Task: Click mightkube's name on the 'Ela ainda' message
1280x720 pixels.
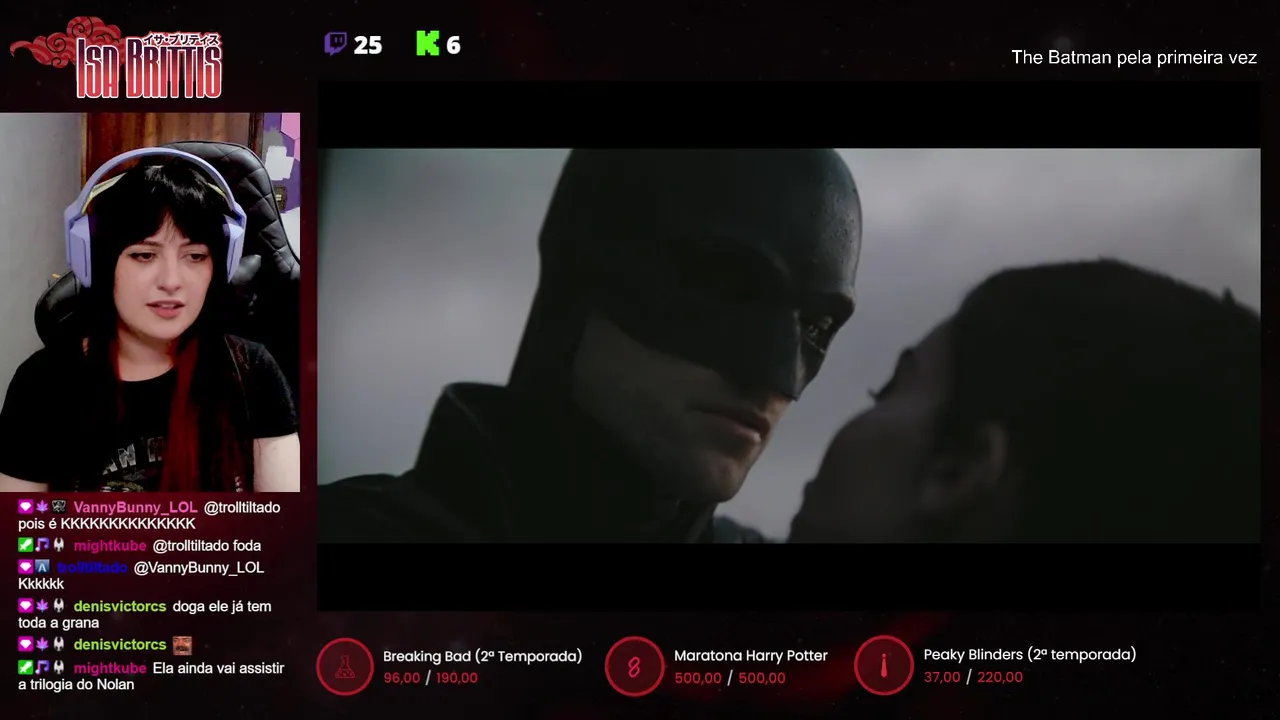Action: 110,668
